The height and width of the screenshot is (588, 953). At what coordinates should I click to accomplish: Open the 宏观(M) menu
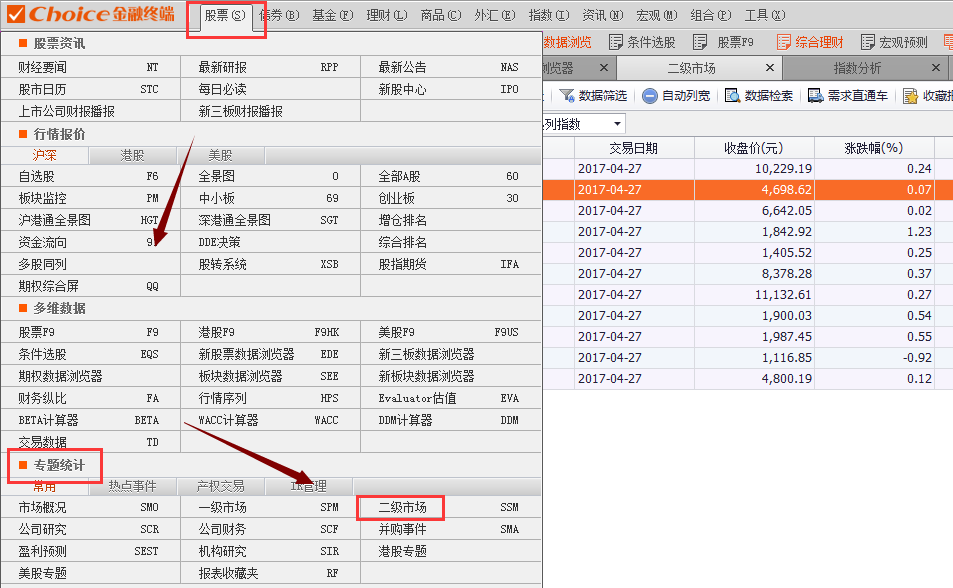pyautogui.click(x=655, y=15)
